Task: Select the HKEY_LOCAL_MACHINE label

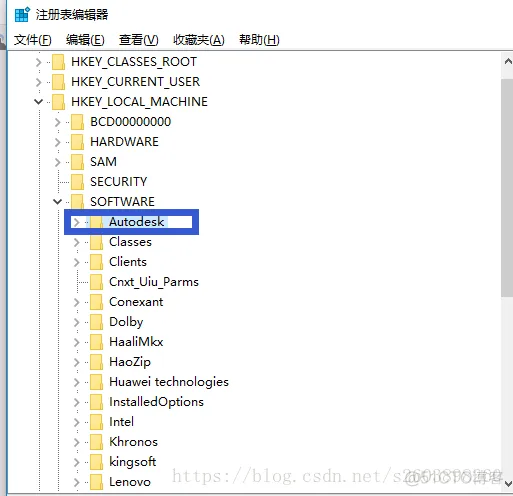Action: pyautogui.click(x=139, y=102)
